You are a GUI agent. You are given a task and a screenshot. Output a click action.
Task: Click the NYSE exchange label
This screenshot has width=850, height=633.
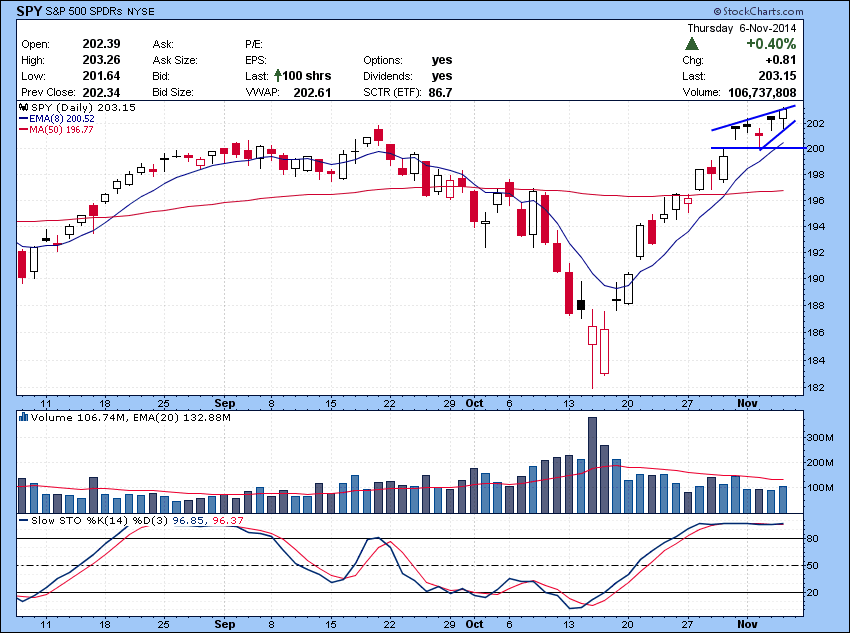pos(140,11)
